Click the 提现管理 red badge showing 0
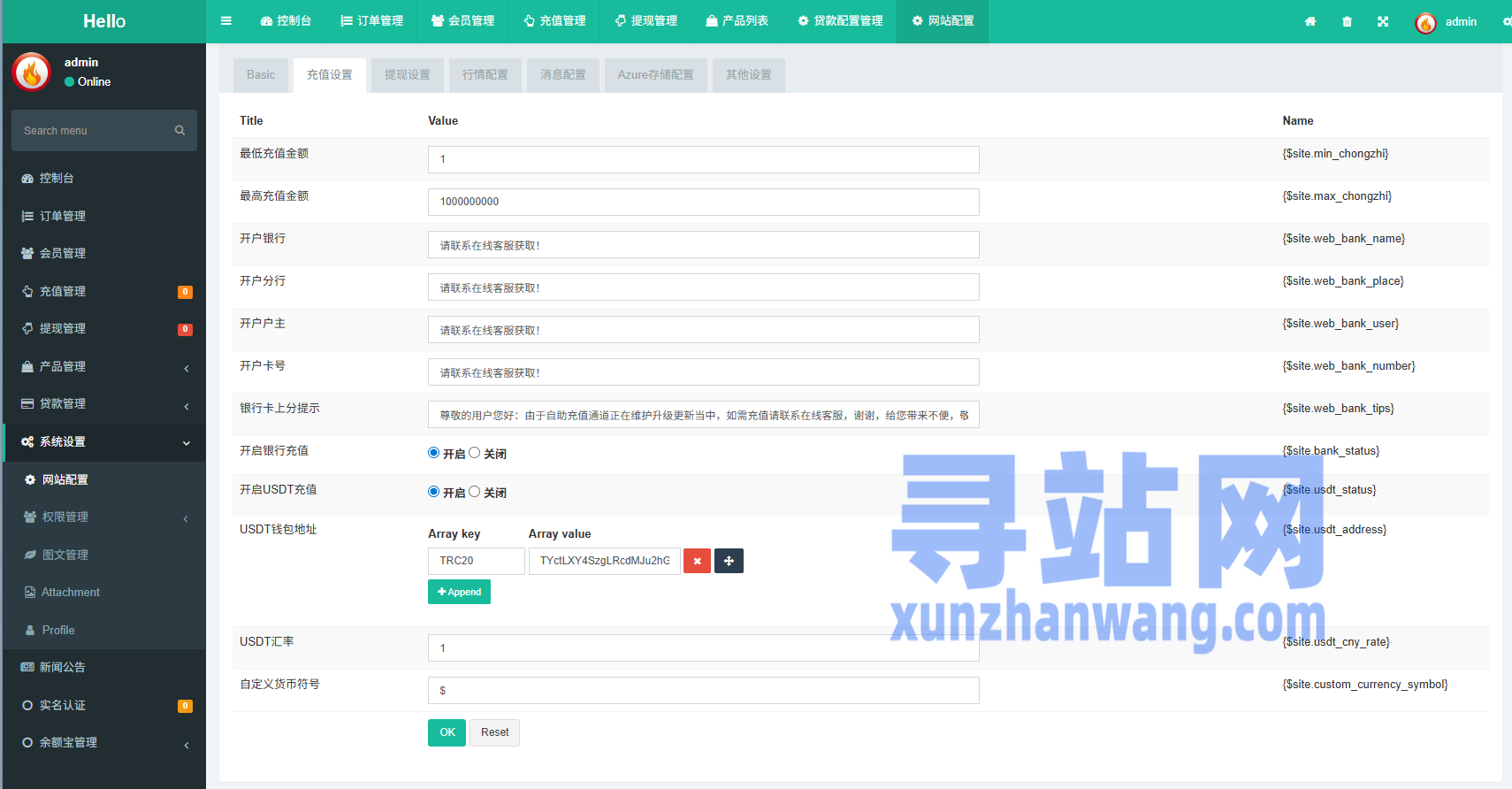 [x=185, y=329]
